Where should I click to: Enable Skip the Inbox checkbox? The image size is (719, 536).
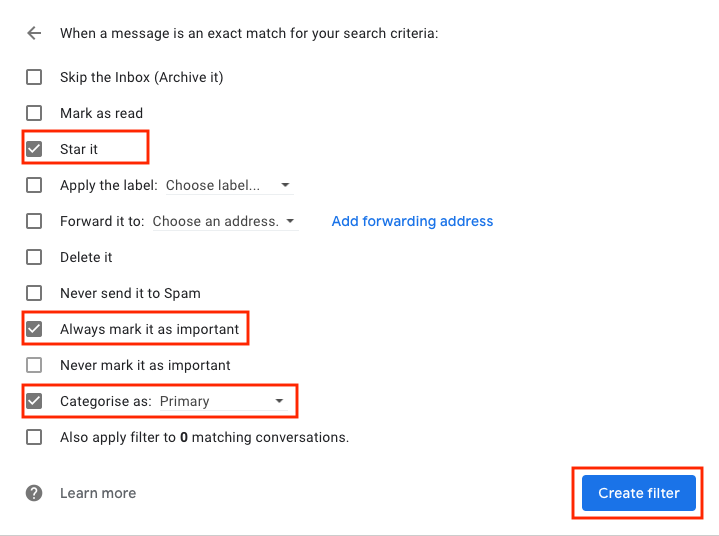34,77
